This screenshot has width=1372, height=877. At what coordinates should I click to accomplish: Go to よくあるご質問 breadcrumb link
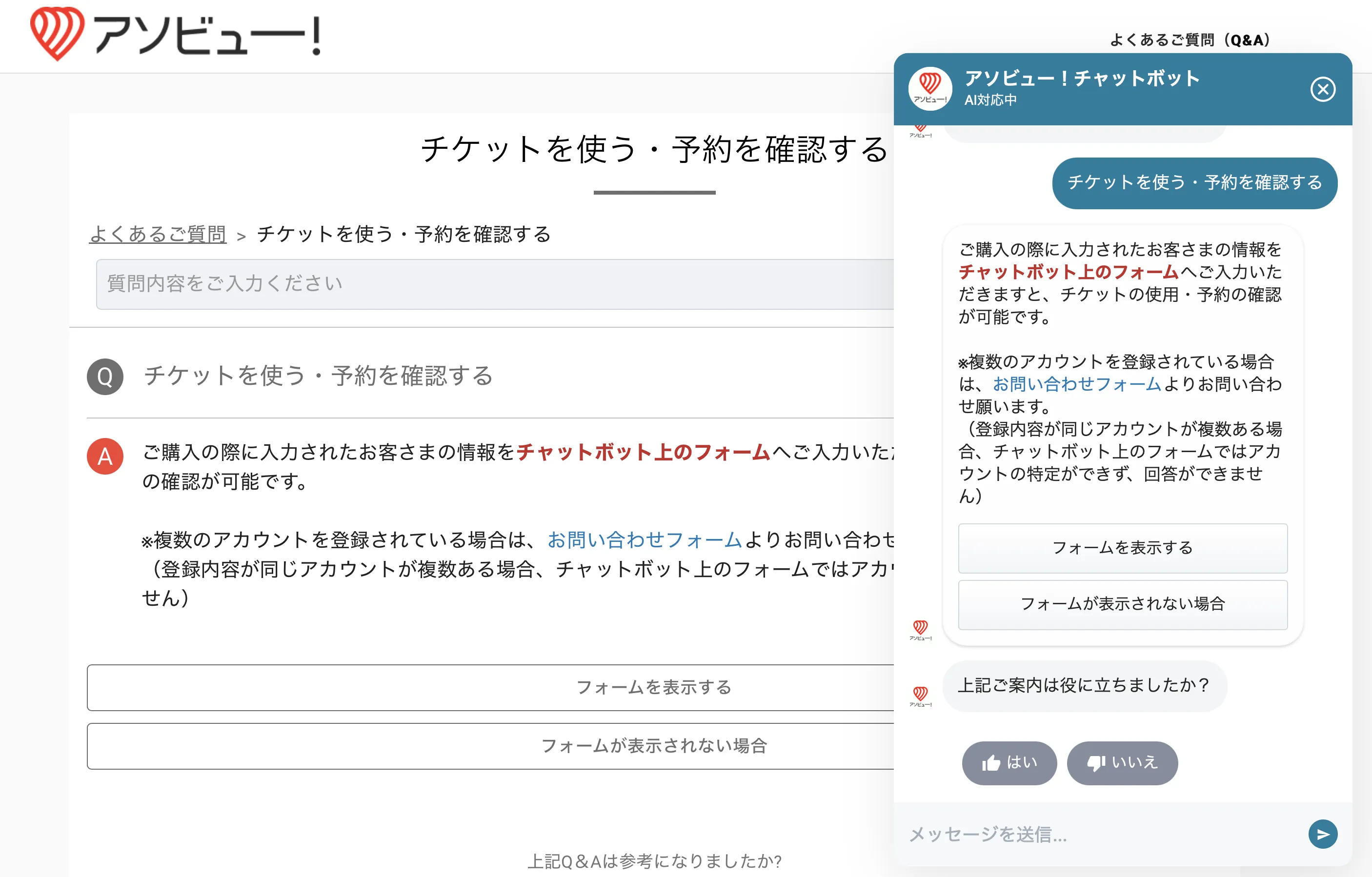[158, 234]
